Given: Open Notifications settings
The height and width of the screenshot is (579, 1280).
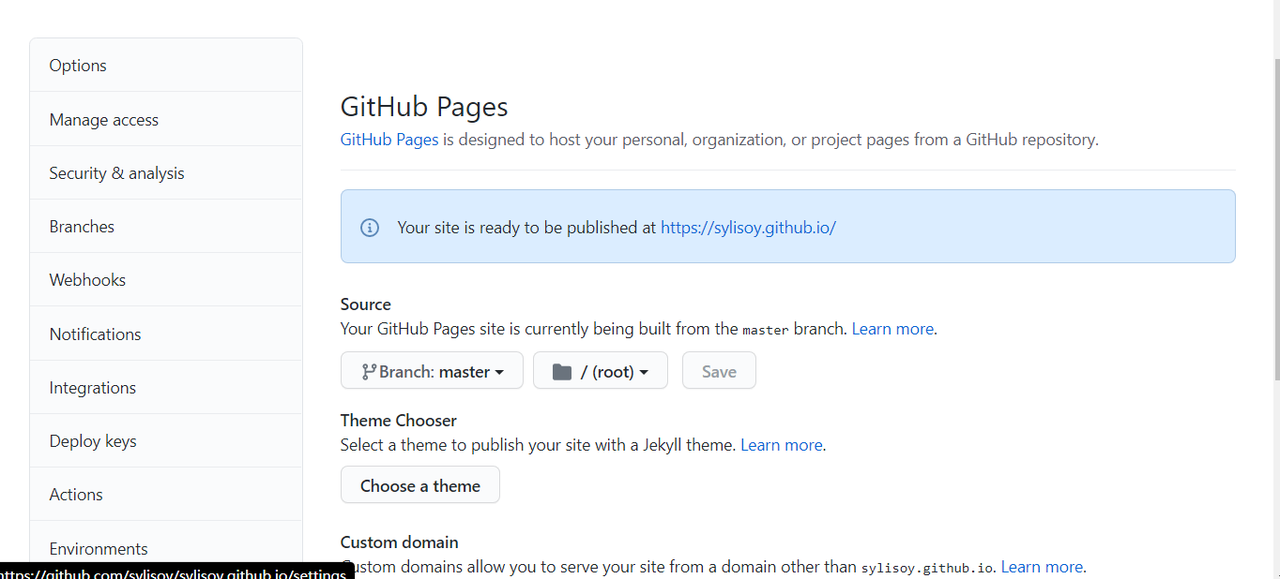Looking at the screenshot, I should (166, 334).
